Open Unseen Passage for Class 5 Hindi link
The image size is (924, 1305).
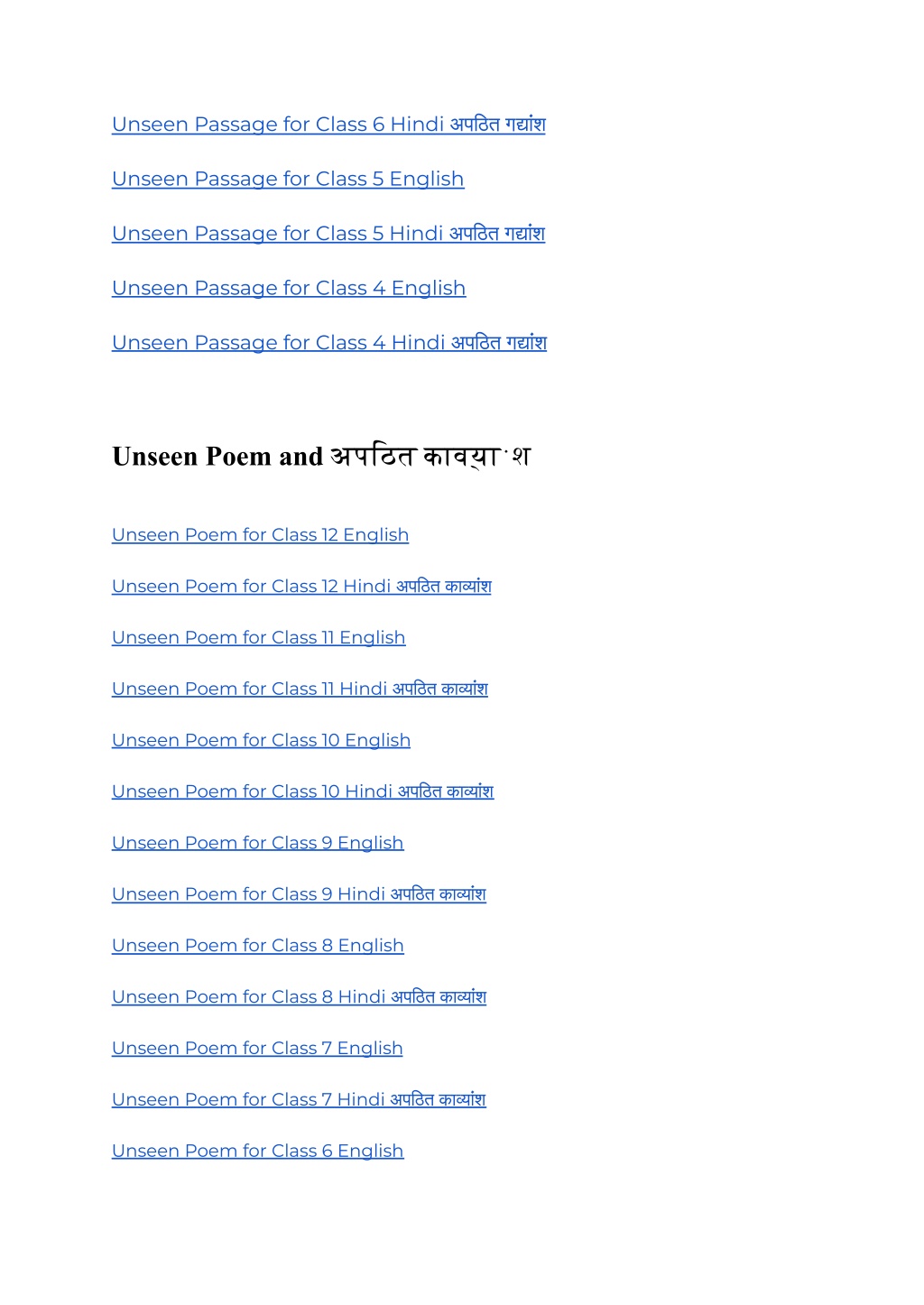pyautogui.click(x=328, y=233)
